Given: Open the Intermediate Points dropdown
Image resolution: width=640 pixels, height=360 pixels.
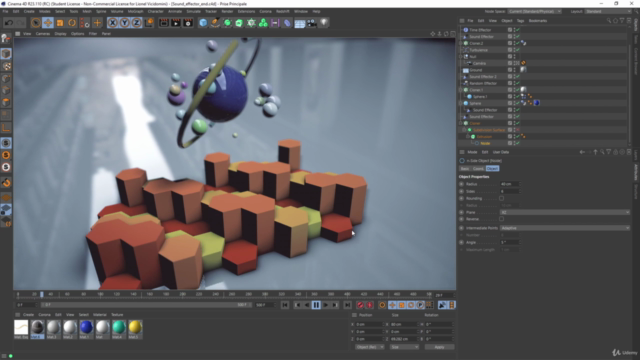Looking at the screenshot, I should click(564, 228).
